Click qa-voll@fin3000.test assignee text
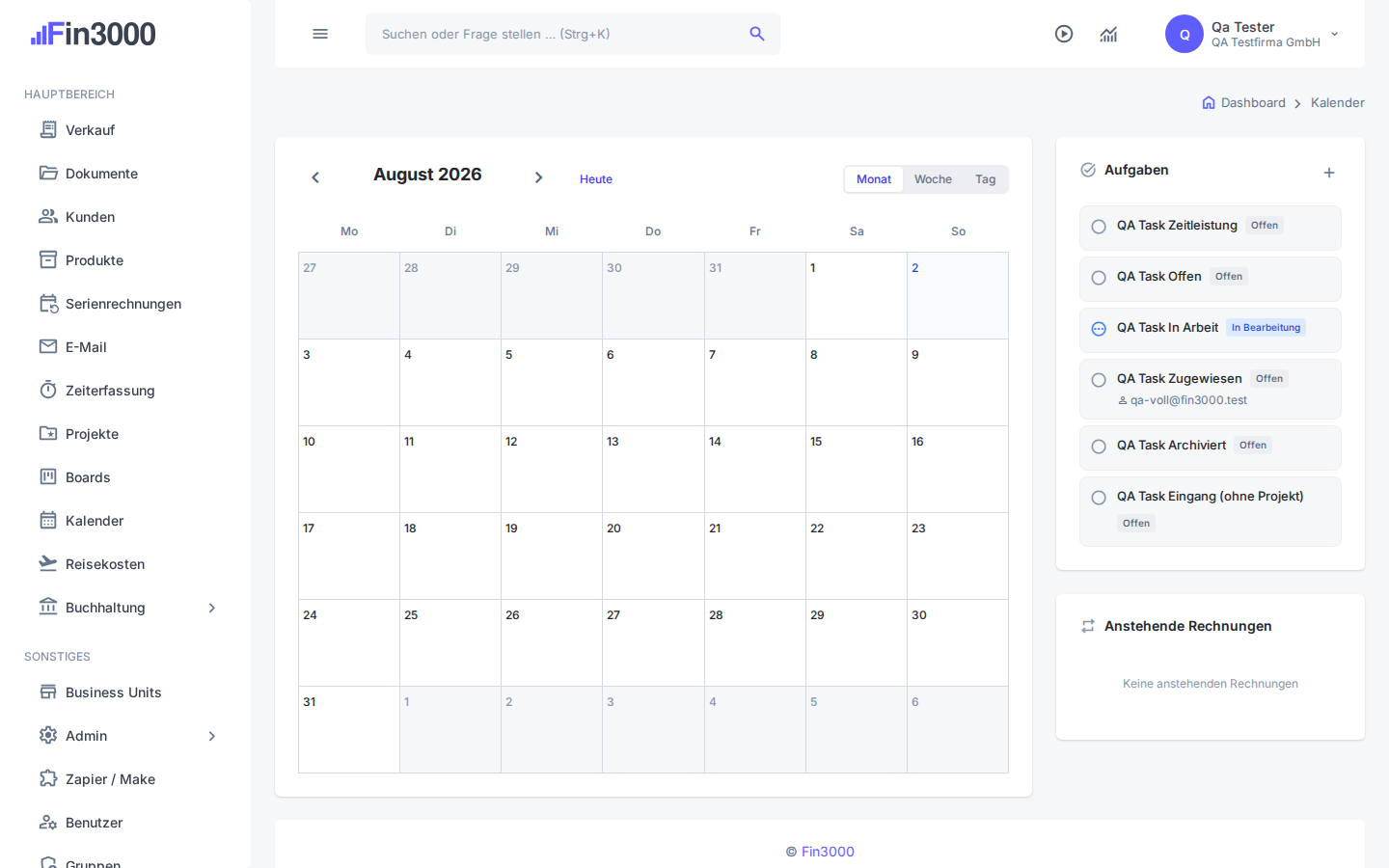 point(1188,400)
